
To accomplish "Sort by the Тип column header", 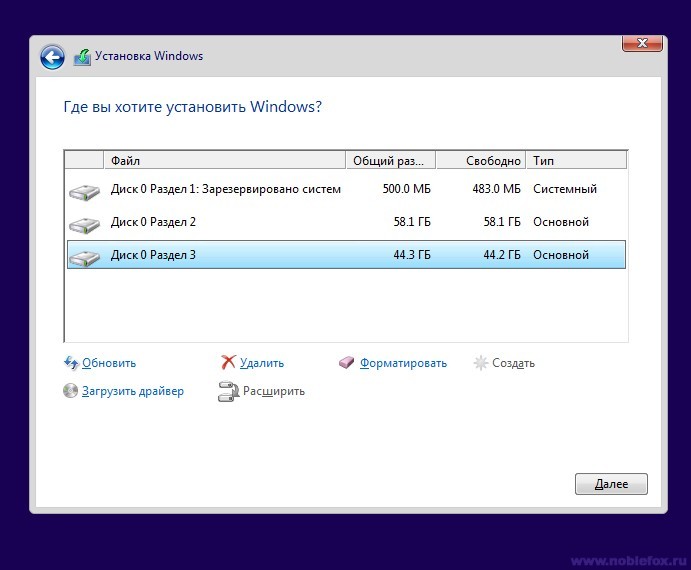I will (576, 160).
